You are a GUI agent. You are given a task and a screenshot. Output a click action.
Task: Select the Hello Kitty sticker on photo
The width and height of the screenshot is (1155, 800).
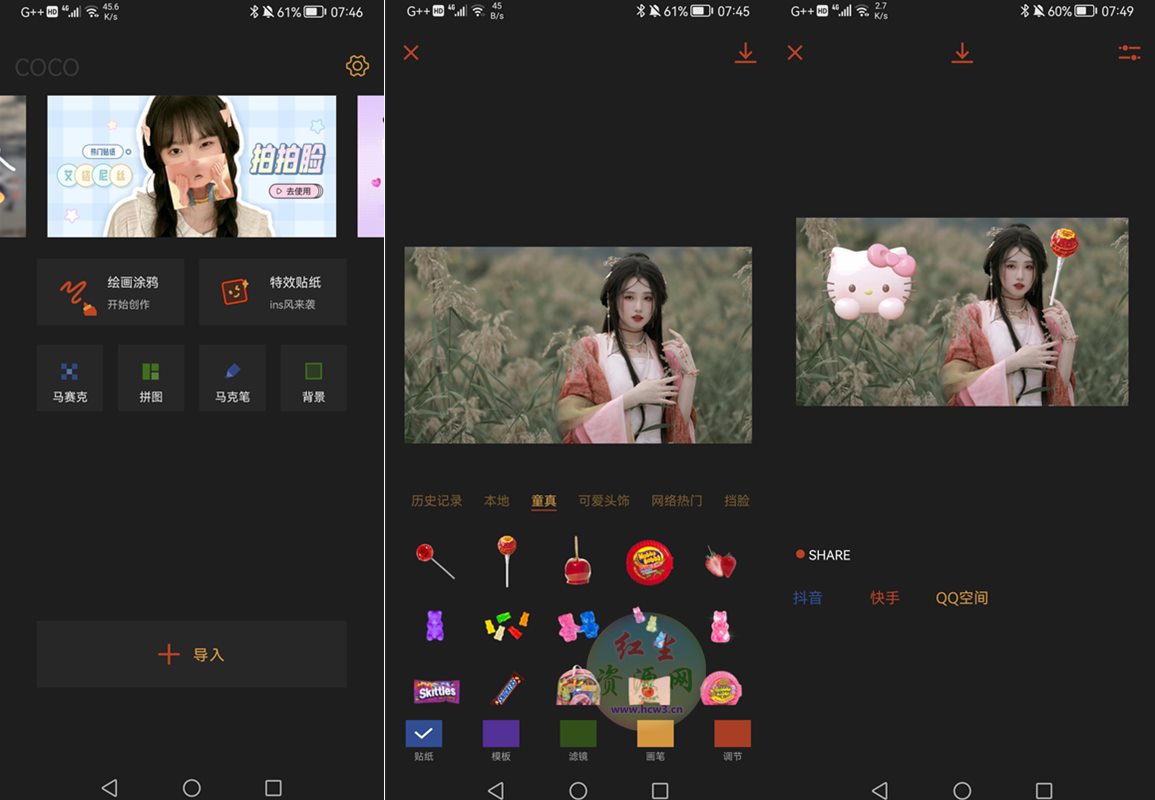[870, 281]
